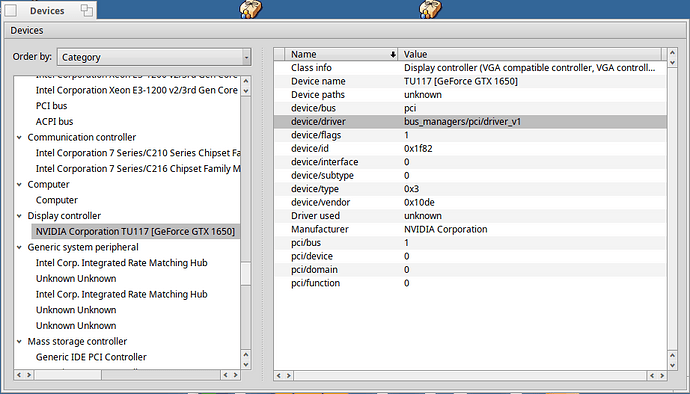Select the Class info row
The height and width of the screenshot is (394, 690).
(x=470, y=68)
